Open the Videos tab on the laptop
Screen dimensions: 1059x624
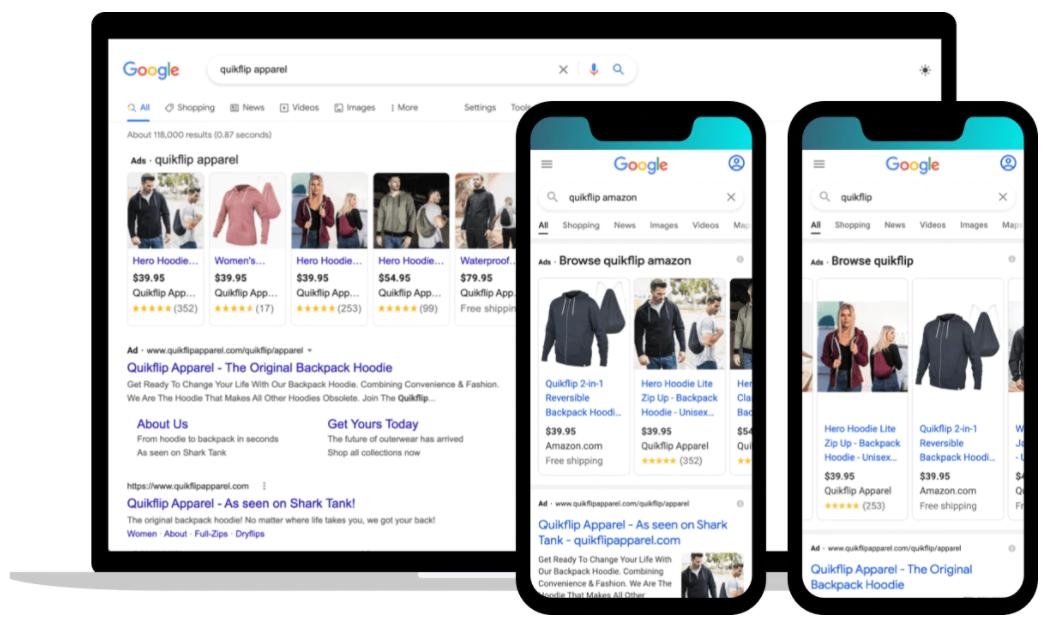[x=299, y=107]
